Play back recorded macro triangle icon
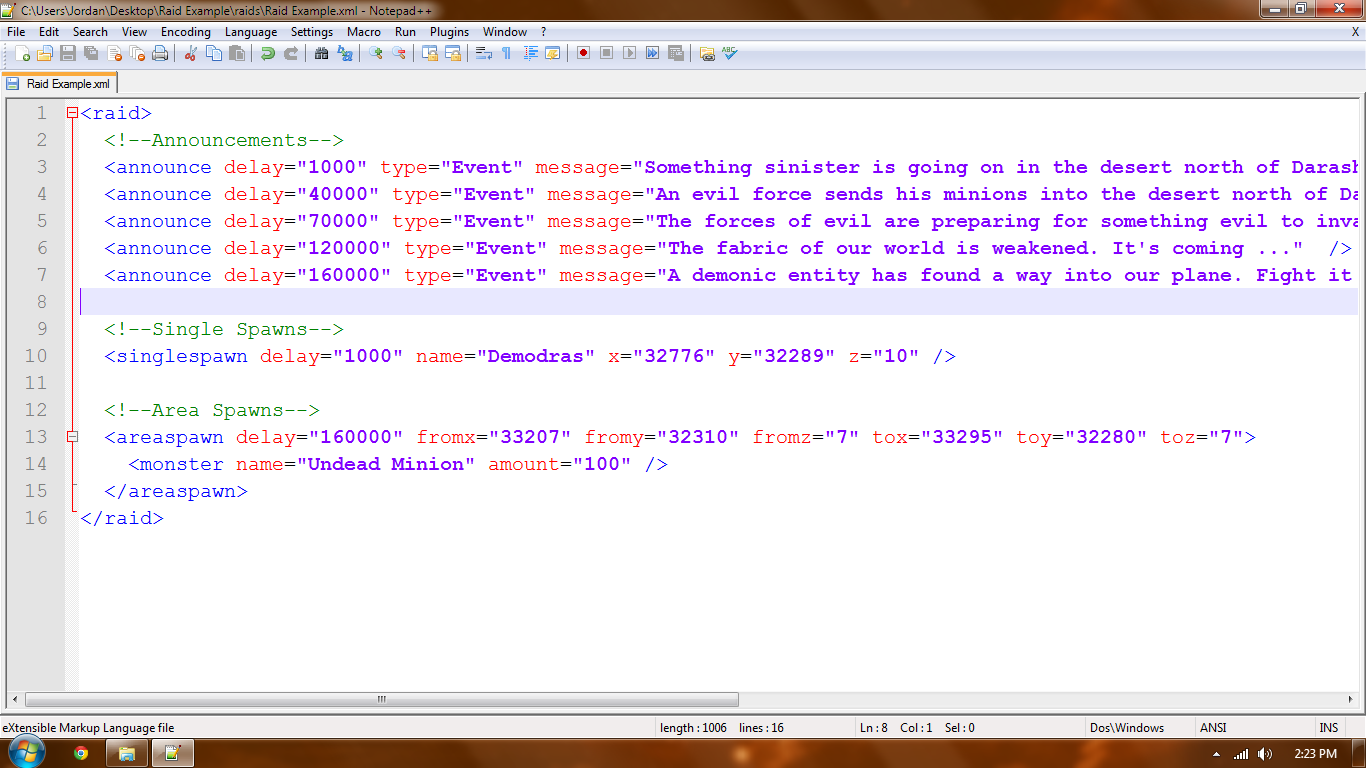This screenshot has width=1366, height=768. [x=629, y=53]
